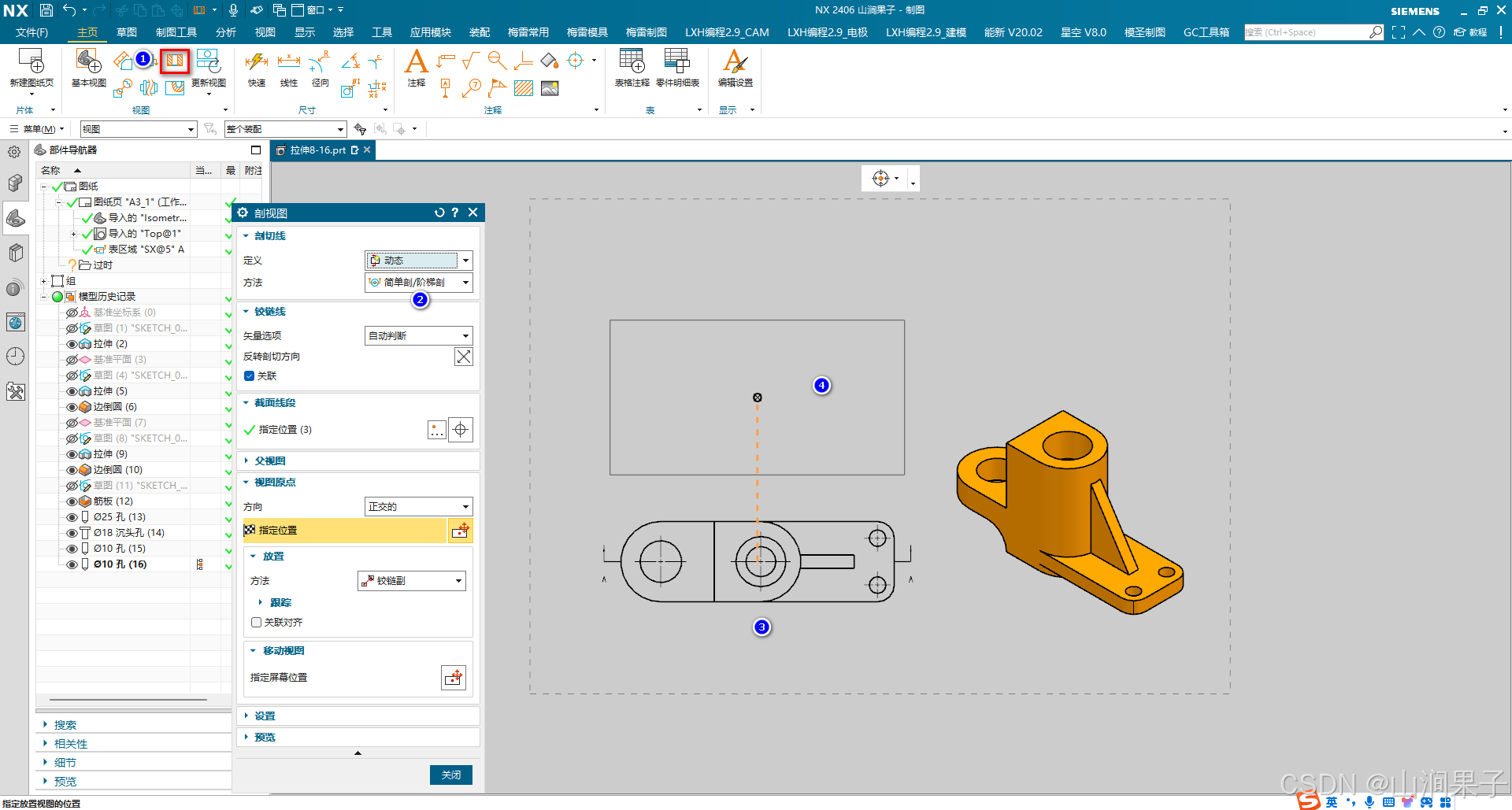Screen dimensions: 1512x810
Task: Click the Base View (基本视图) icon
Action: 88,61
